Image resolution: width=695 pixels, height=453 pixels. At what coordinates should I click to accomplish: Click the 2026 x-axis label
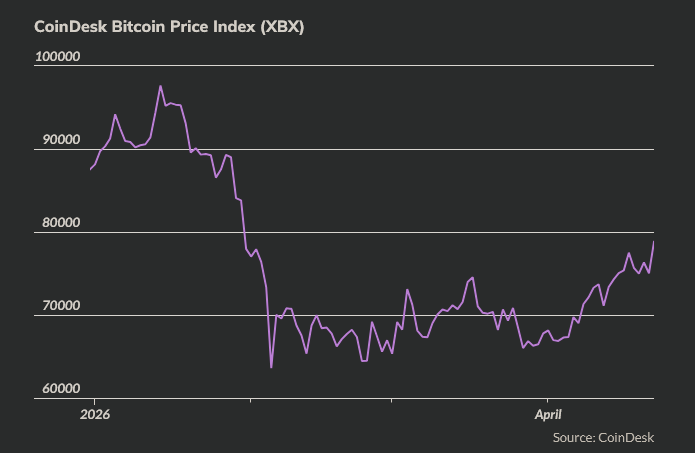(x=94, y=413)
